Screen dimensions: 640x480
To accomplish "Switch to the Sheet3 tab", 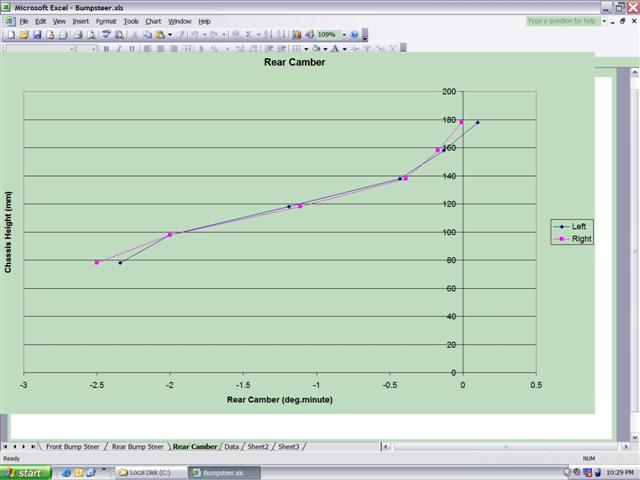I will click(x=289, y=447).
